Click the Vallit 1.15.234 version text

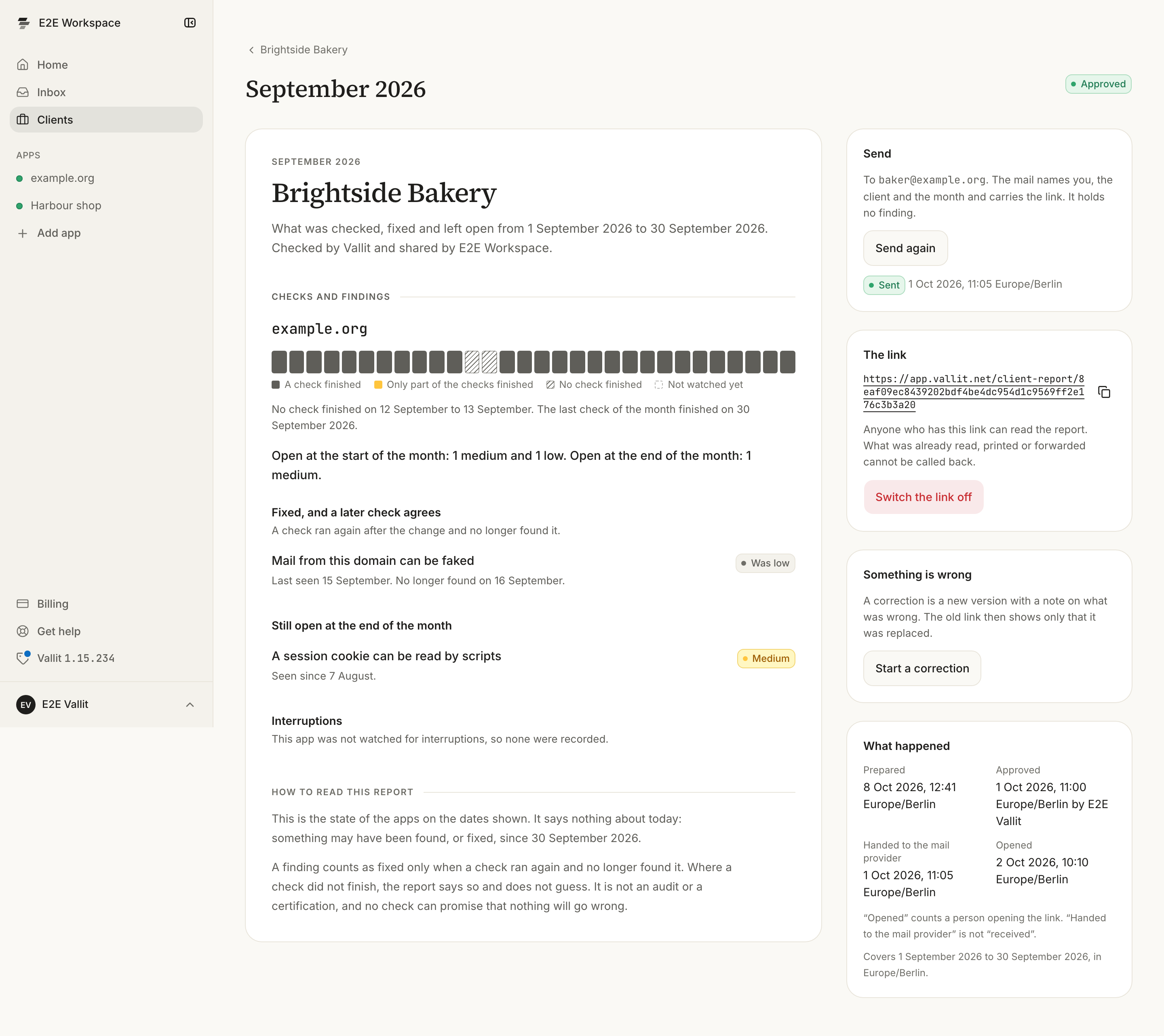76,658
